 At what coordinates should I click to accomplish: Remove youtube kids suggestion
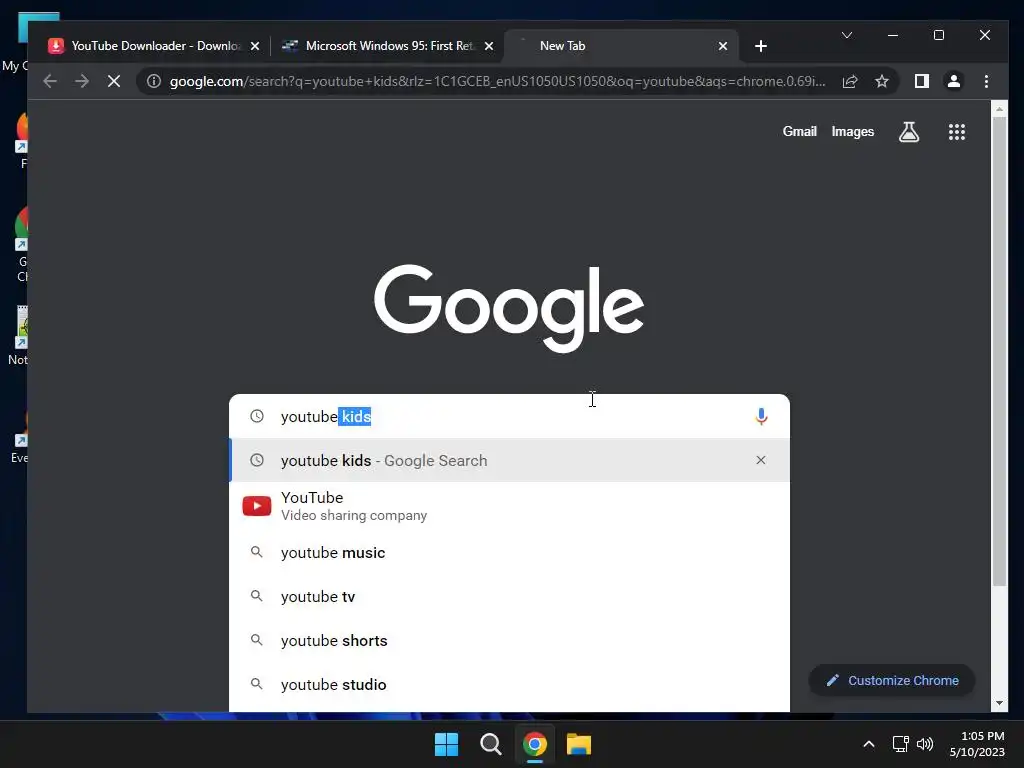[761, 460]
